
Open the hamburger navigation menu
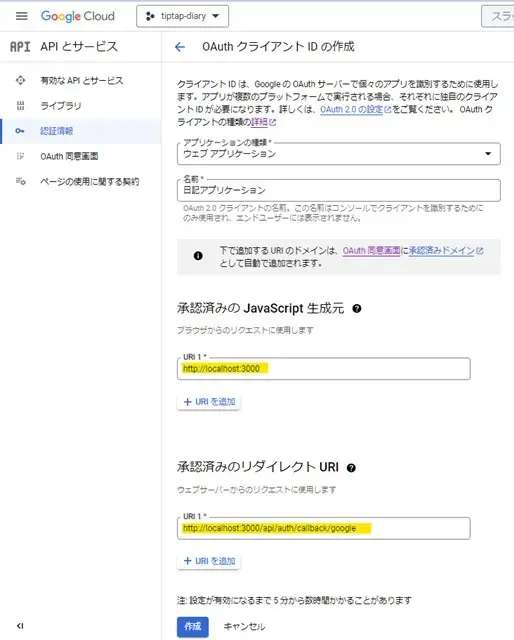click(x=22, y=16)
